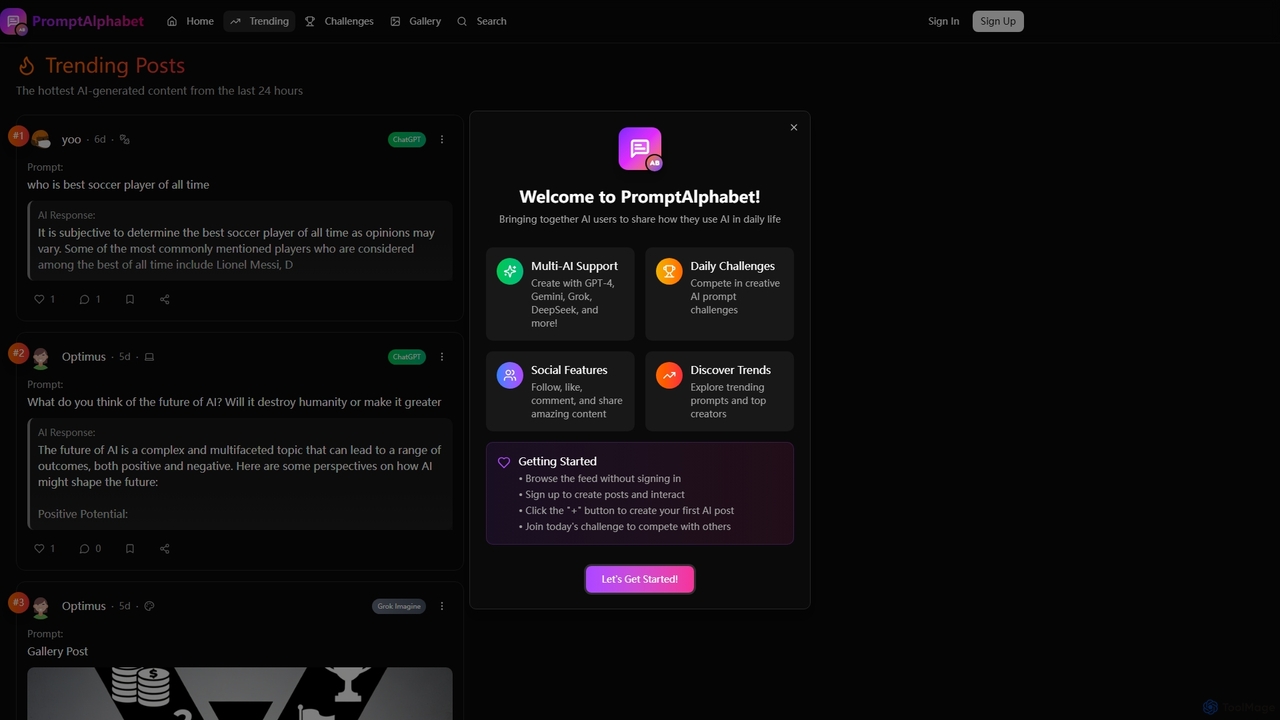Screen dimensions: 1280x720
Task: Click the Social Features card title
Action: [569, 370]
